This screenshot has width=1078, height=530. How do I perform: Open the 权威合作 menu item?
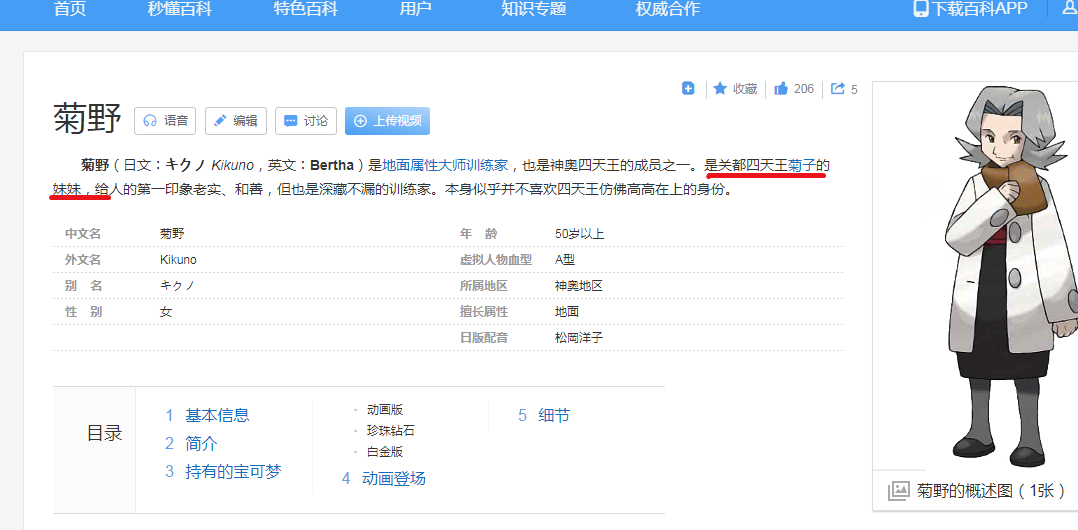pos(668,9)
